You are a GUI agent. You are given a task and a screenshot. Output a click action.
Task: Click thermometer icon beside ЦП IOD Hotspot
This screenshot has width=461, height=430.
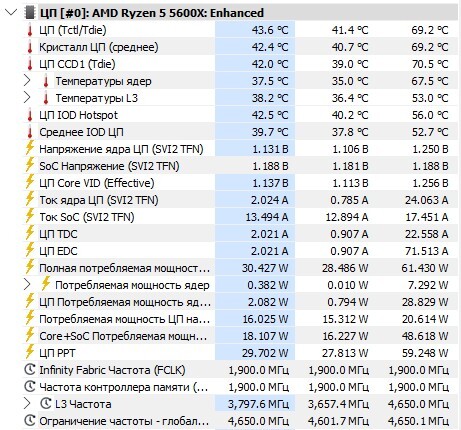point(30,115)
